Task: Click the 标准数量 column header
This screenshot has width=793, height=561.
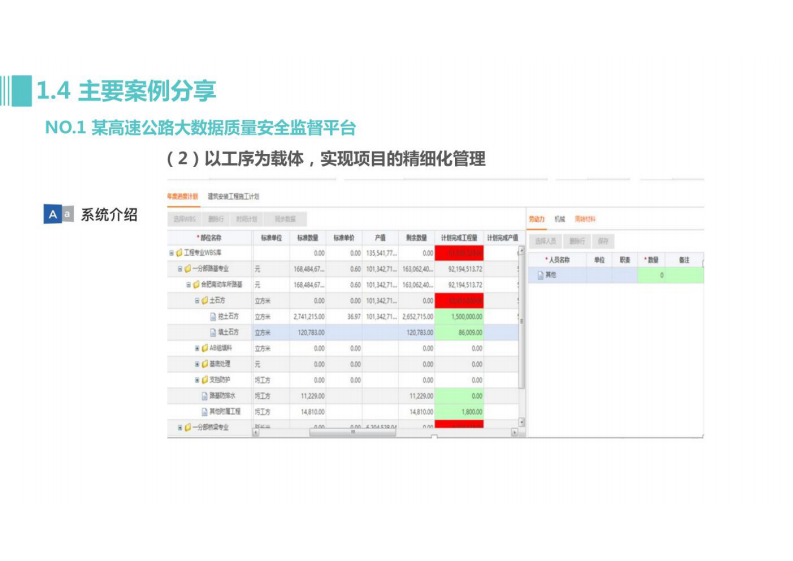Action: [307, 238]
